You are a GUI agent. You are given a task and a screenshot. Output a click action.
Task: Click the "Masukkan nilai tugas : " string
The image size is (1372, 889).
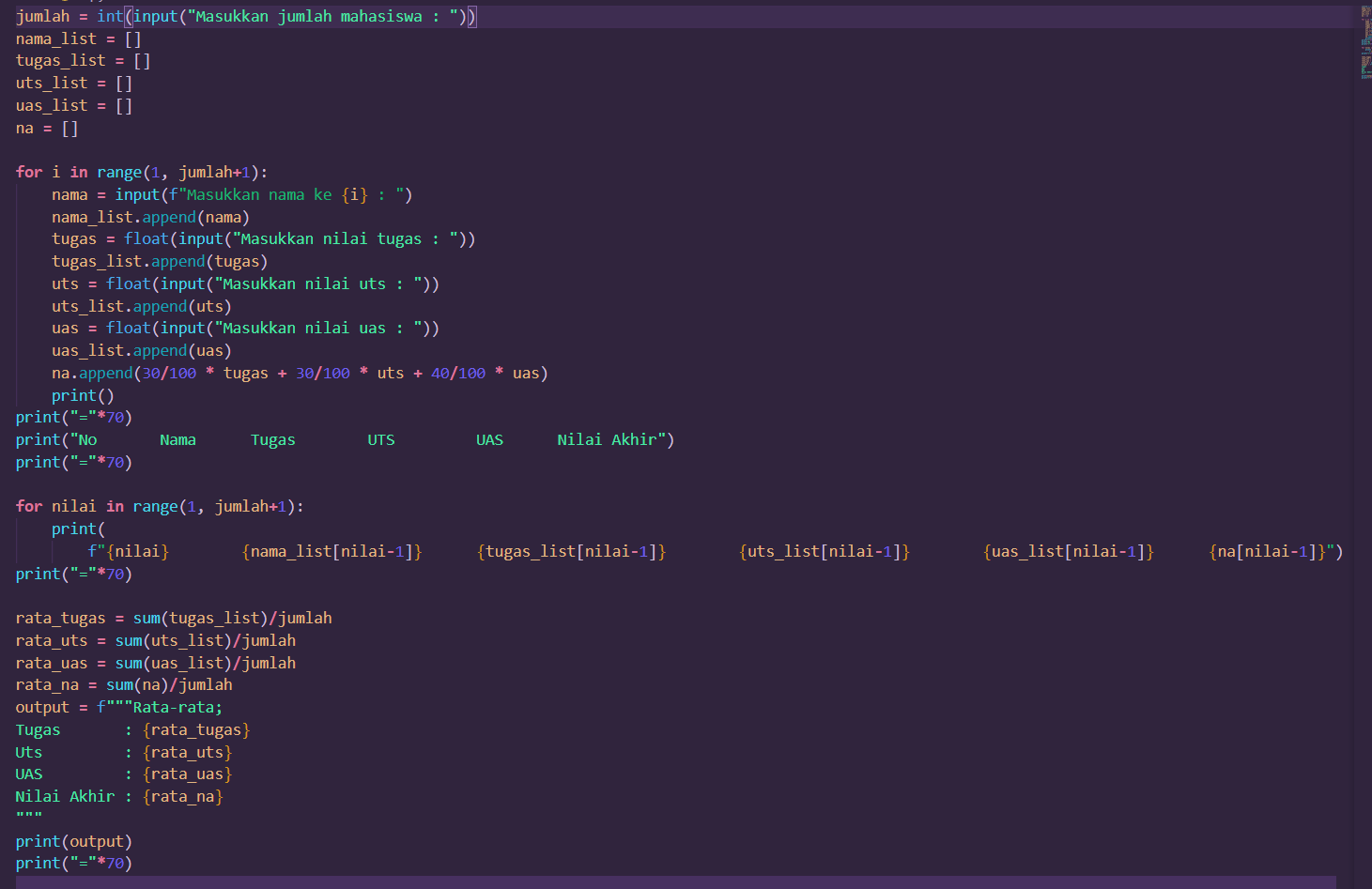[345, 239]
